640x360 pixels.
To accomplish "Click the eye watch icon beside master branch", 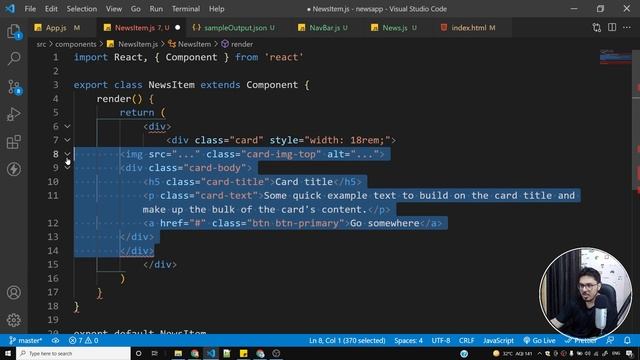I will pos(56,340).
